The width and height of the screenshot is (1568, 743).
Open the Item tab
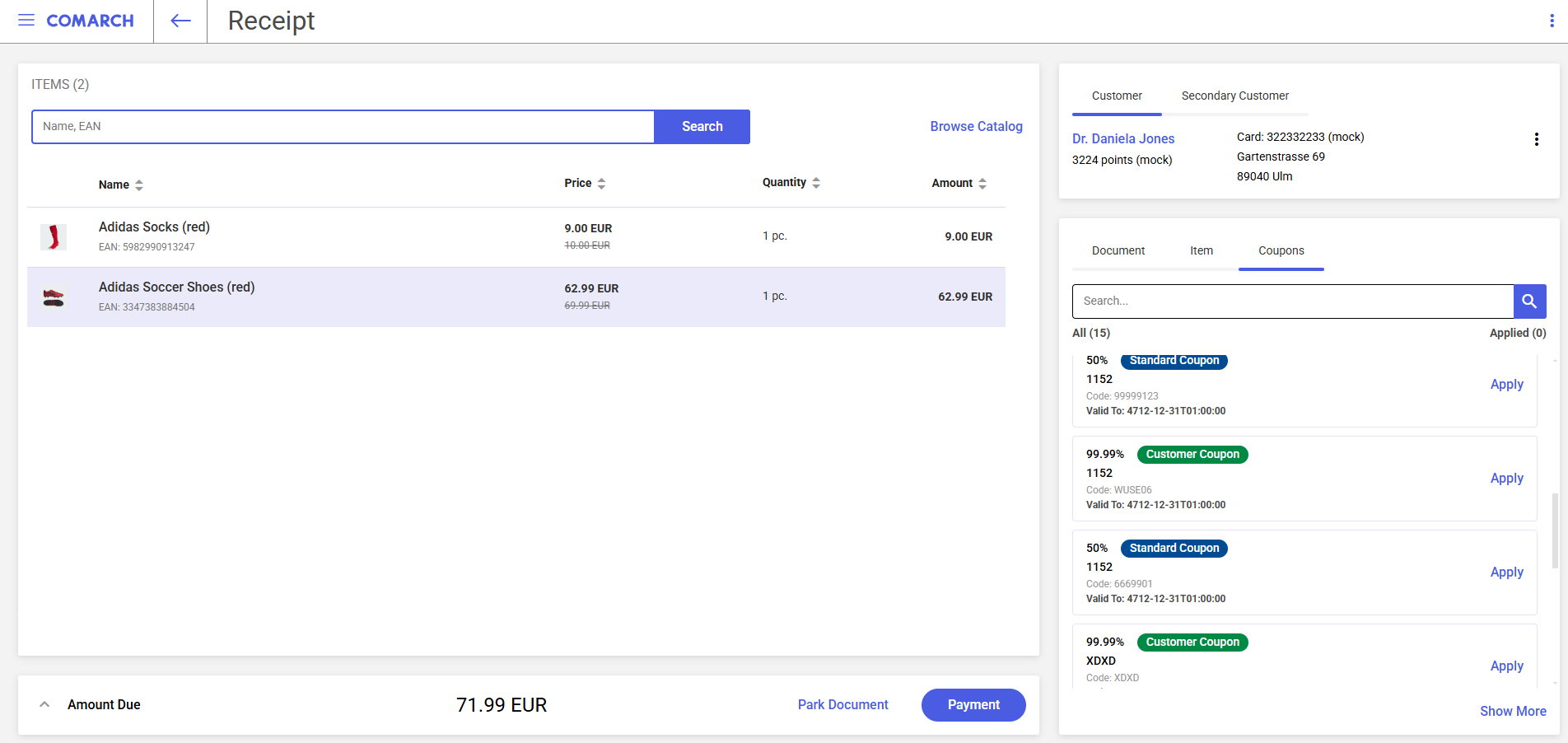point(1202,250)
